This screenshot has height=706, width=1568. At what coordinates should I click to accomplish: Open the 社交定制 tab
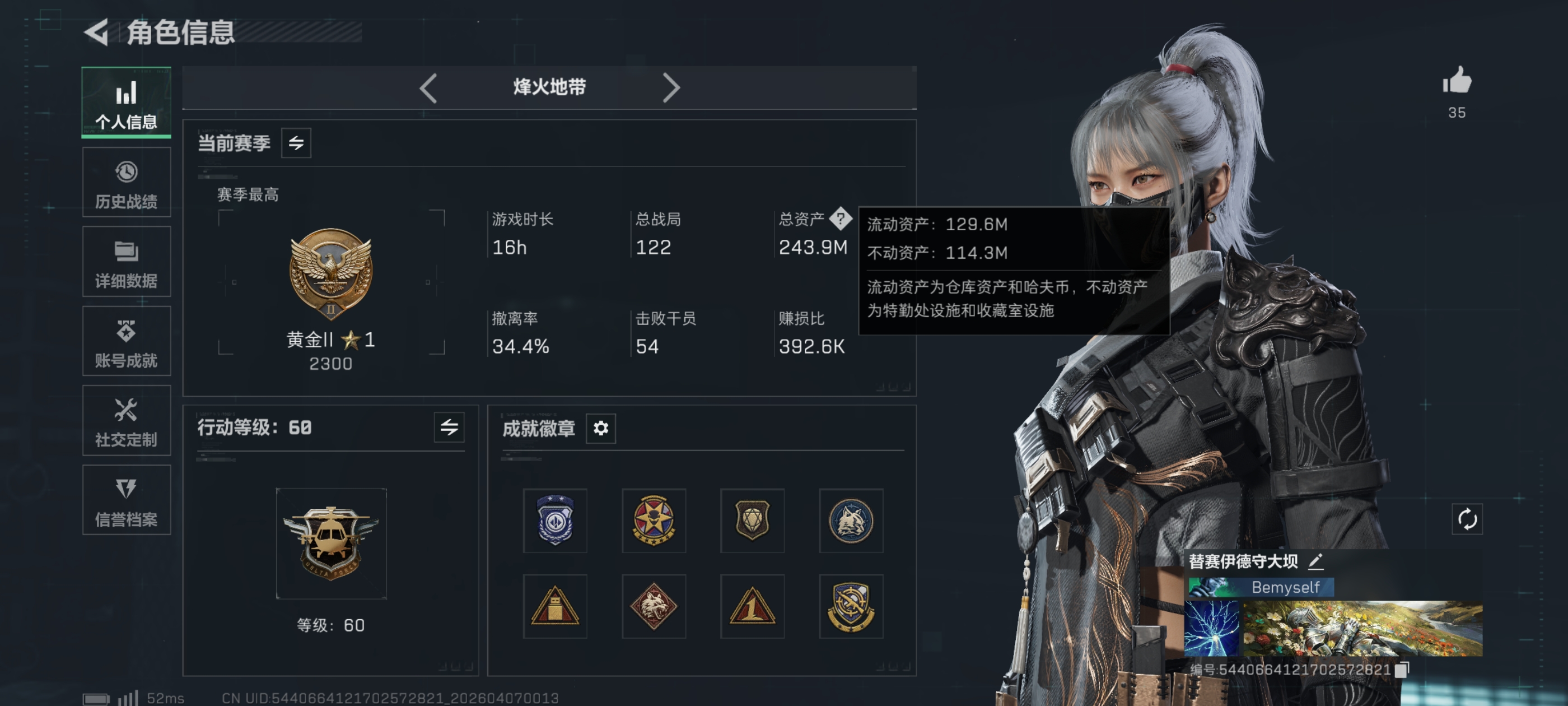[x=127, y=420]
